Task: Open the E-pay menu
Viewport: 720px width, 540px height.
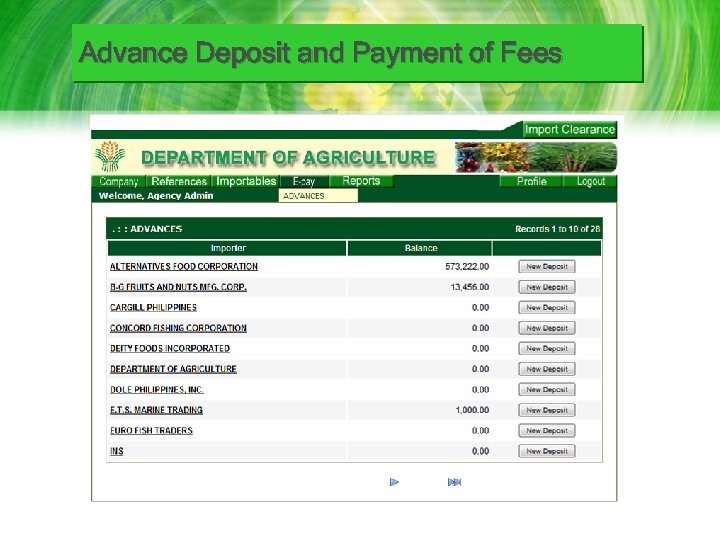Action: pyautogui.click(x=304, y=181)
